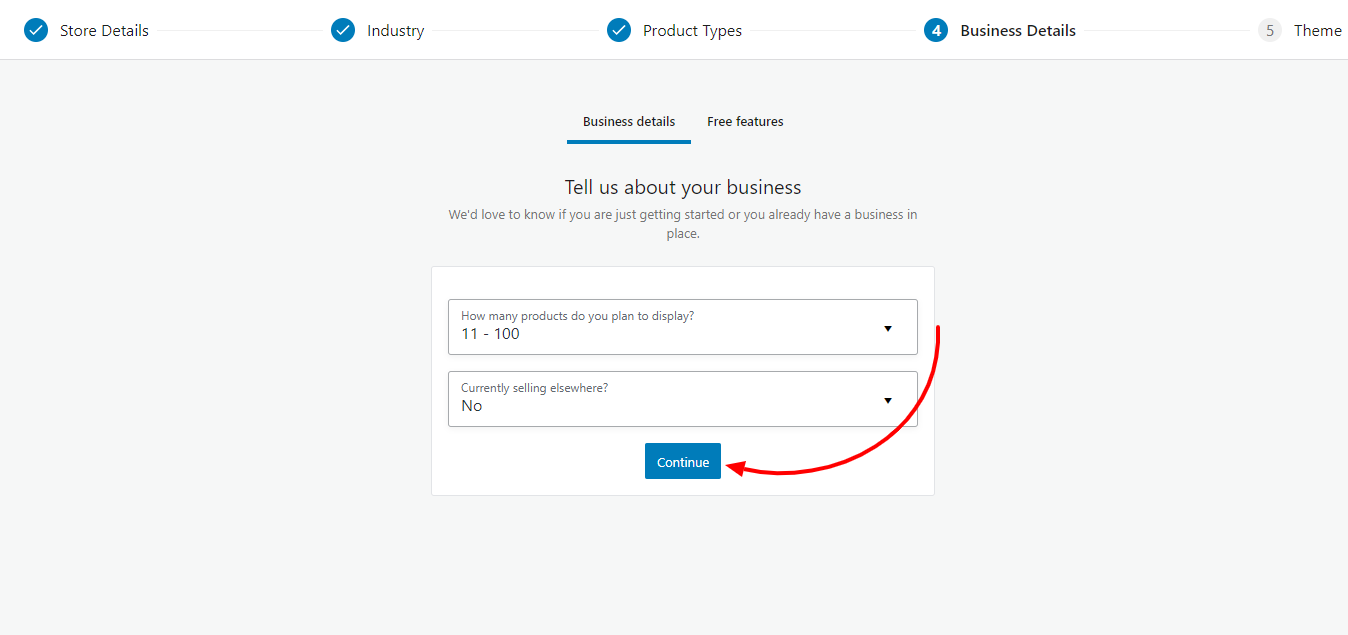1348x635 pixels.
Task: Click the Store Details completed checkmark icon
Action: (x=36, y=30)
